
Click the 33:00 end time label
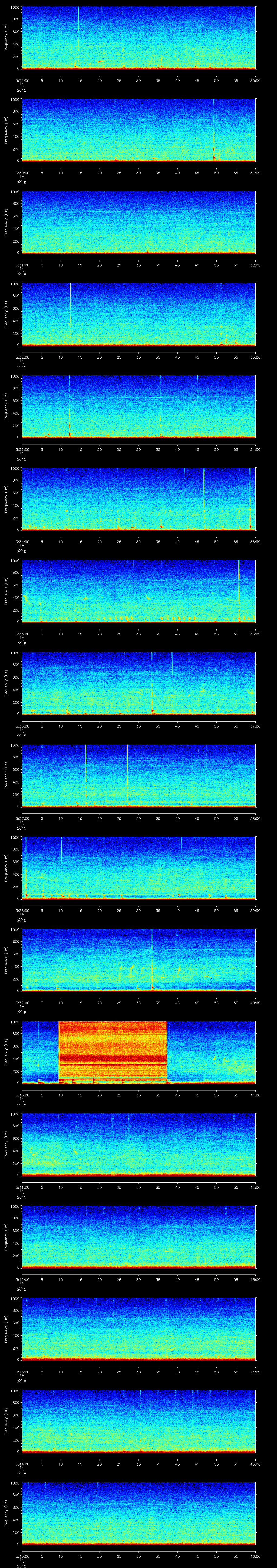(x=255, y=357)
